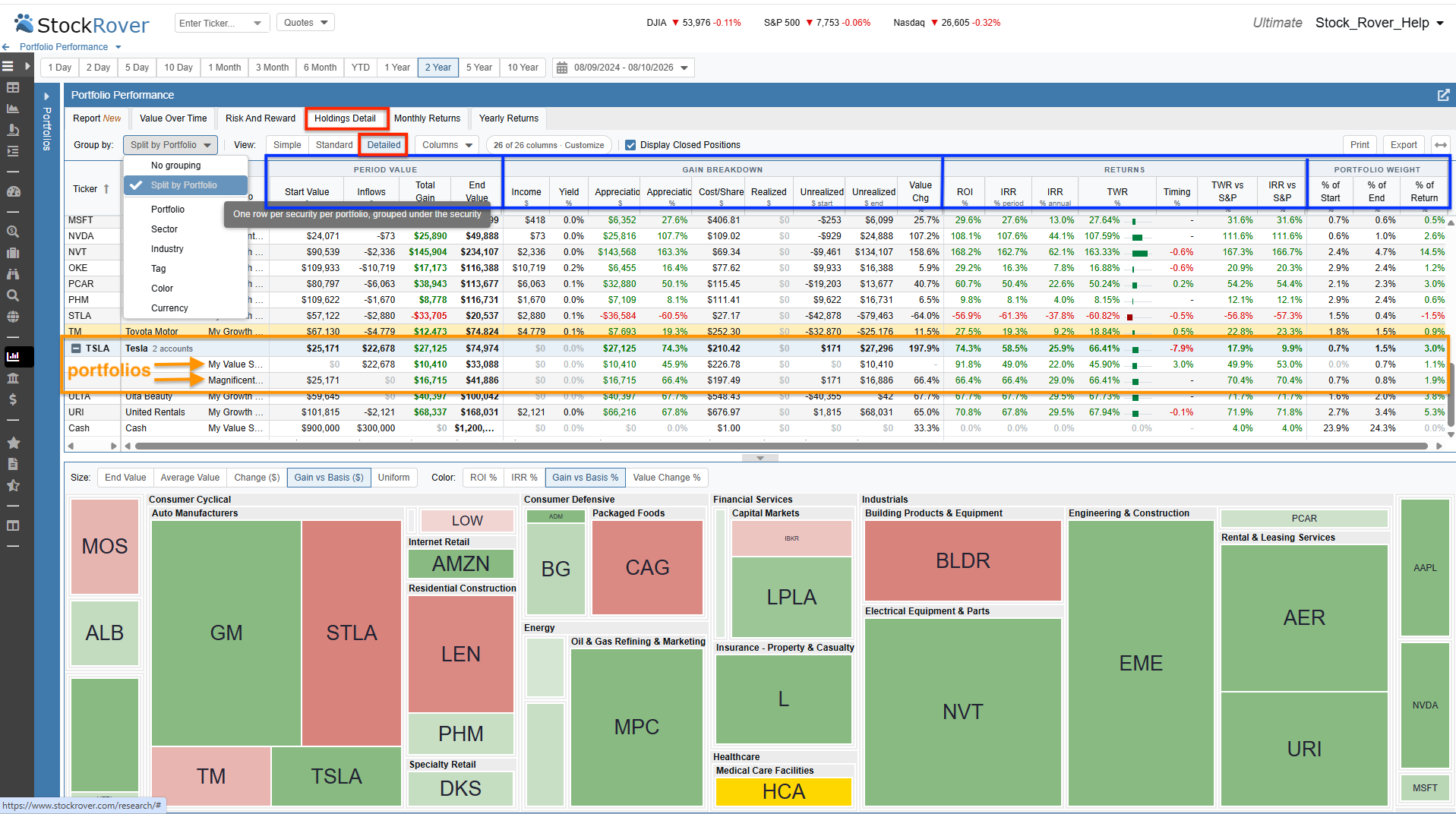Set treemap size to End Value
1456x814 pixels.
click(125, 478)
